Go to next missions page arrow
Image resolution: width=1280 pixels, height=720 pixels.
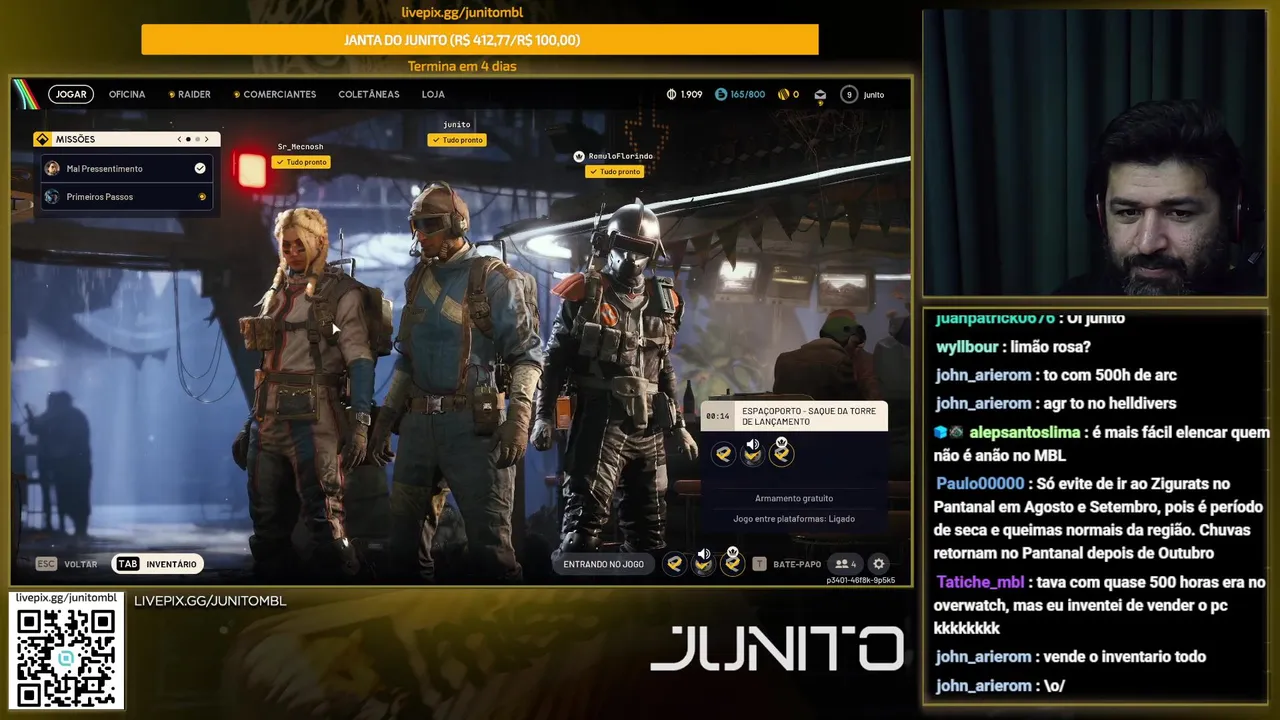pos(207,139)
